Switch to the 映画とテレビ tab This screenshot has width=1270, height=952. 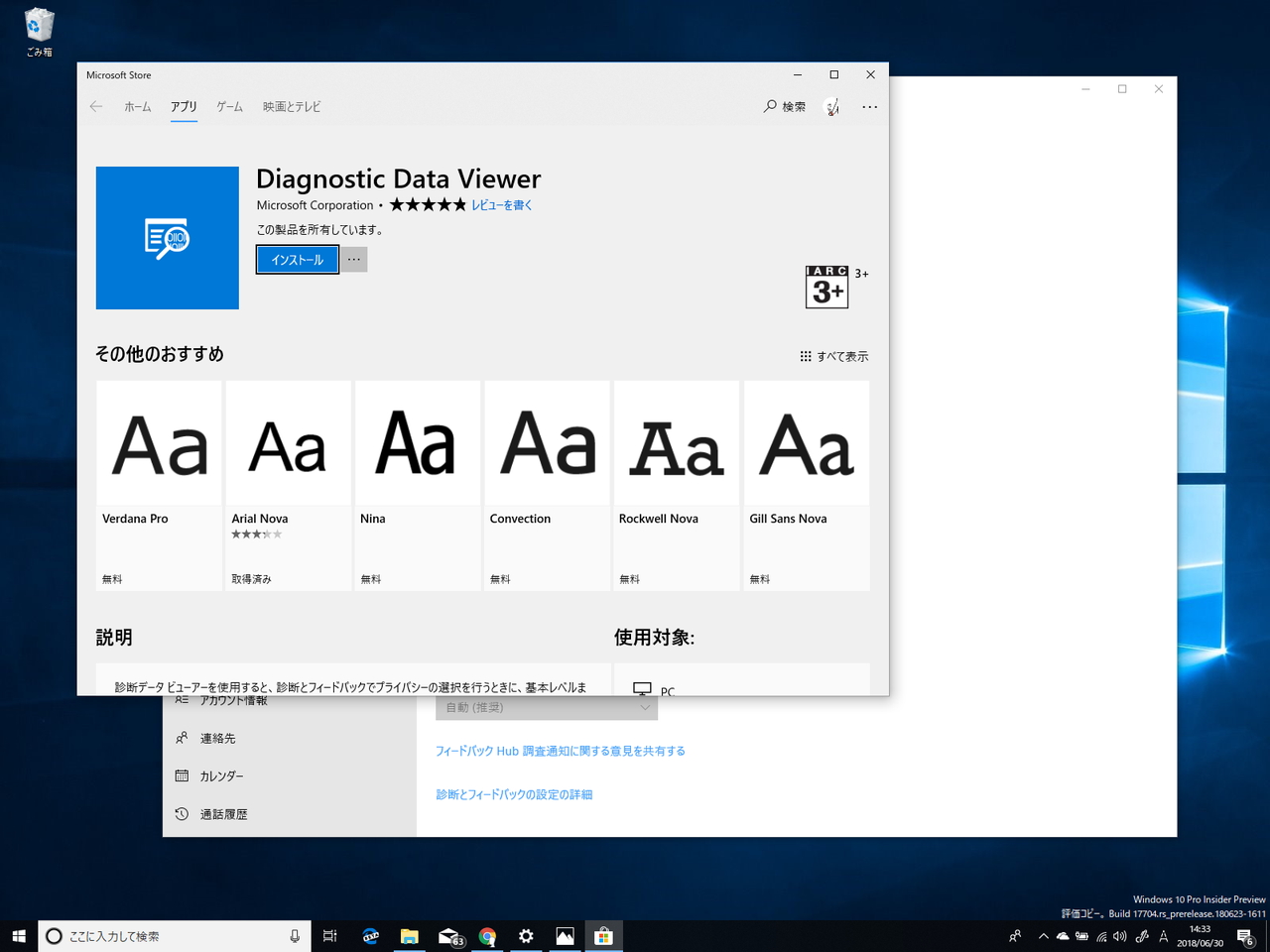click(x=291, y=106)
